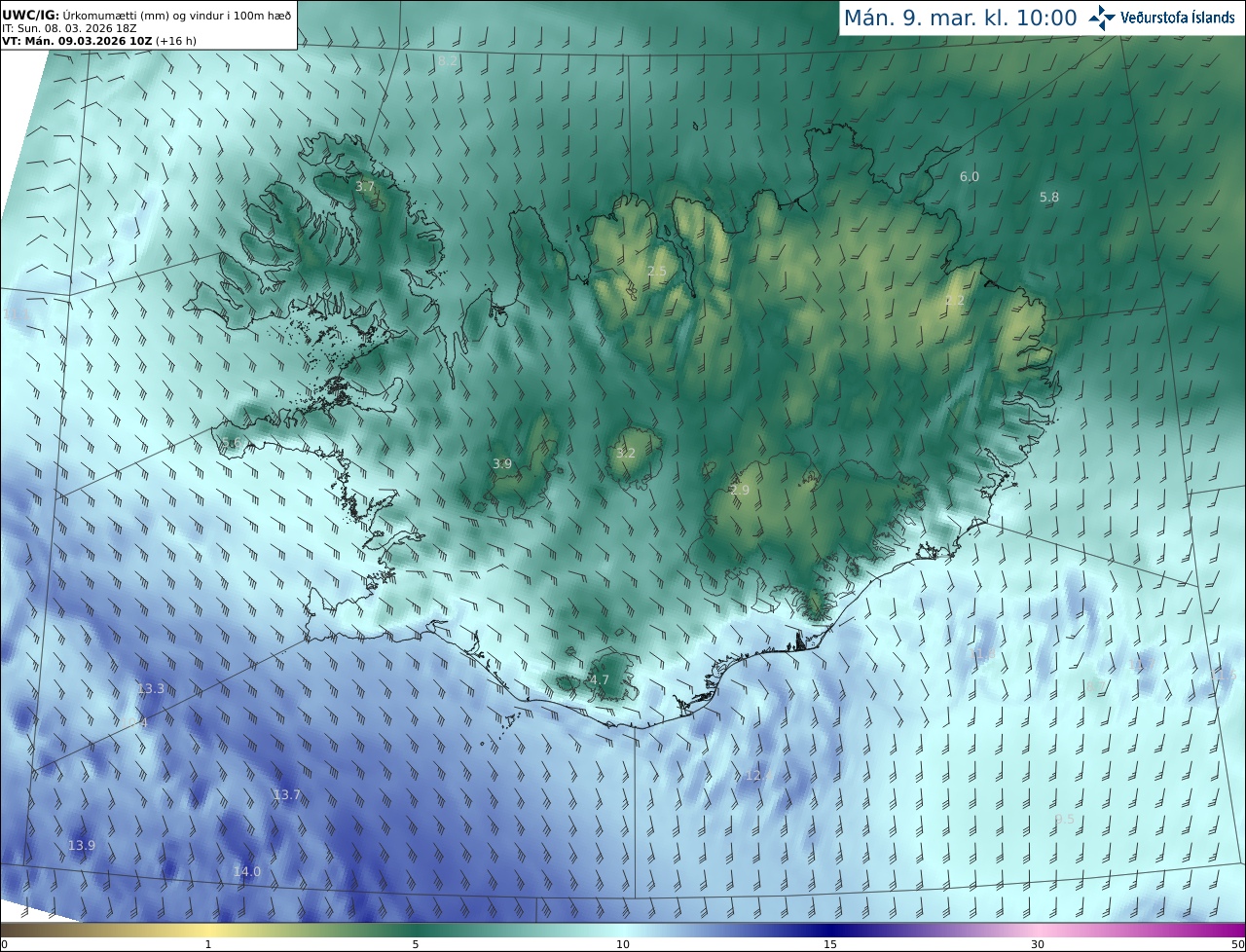
Task: Click the 10 tick on the color scale
Action: point(623,944)
